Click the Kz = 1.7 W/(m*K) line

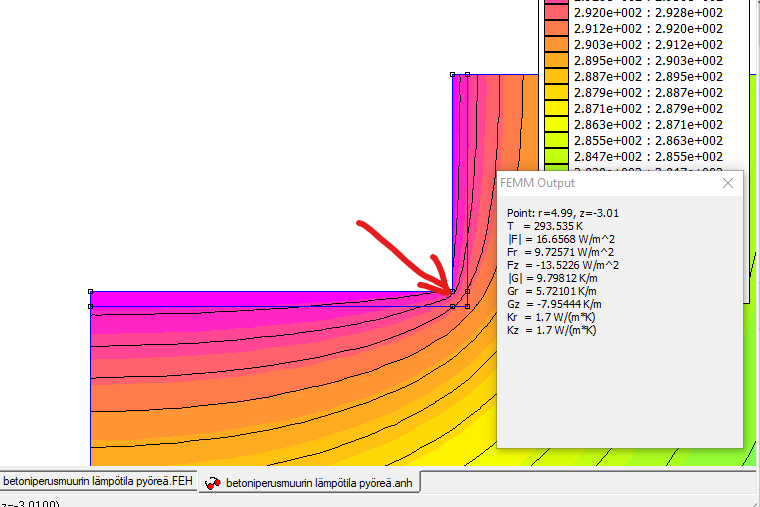(552, 330)
